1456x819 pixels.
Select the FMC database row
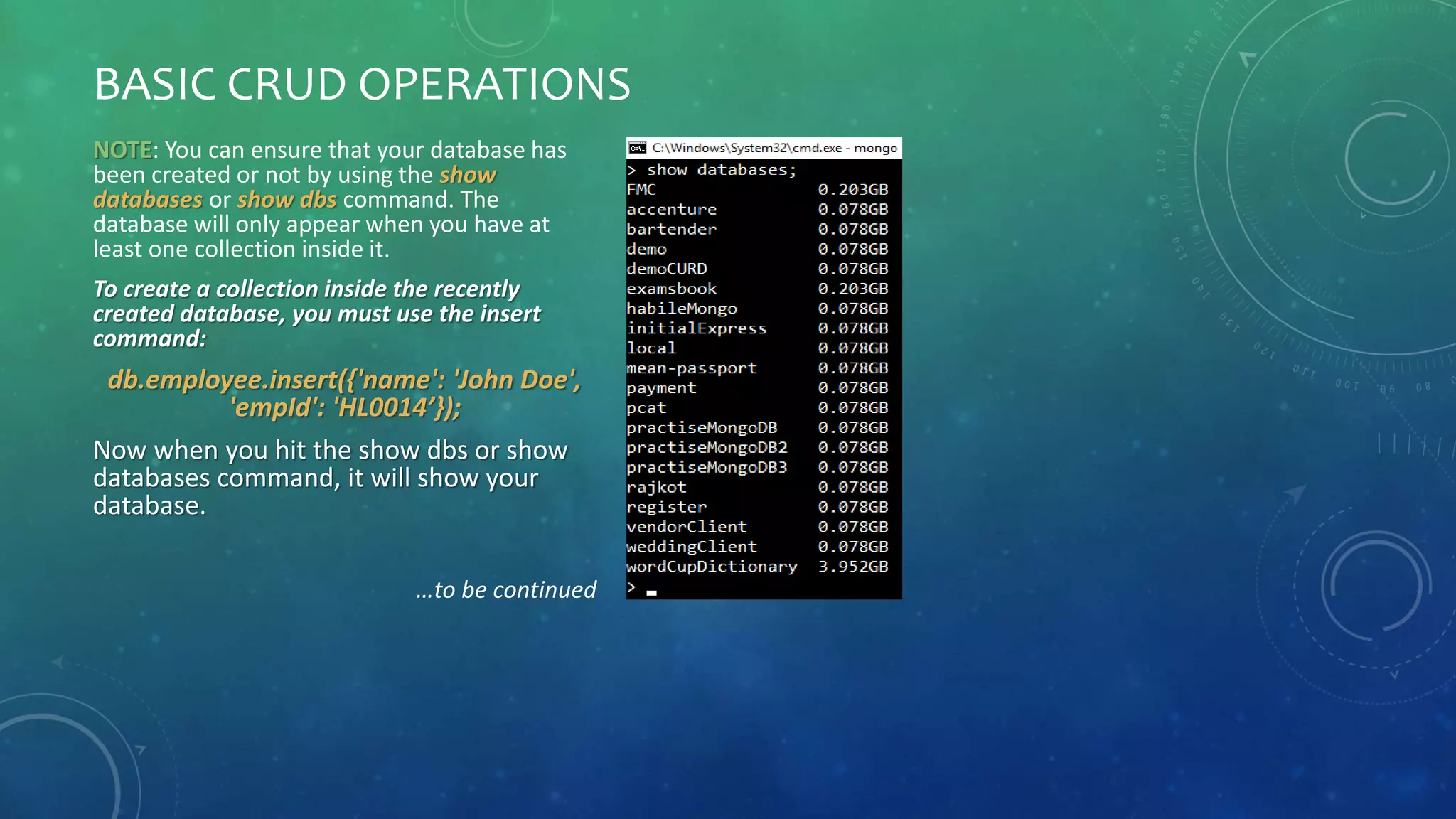tap(641, 190)
